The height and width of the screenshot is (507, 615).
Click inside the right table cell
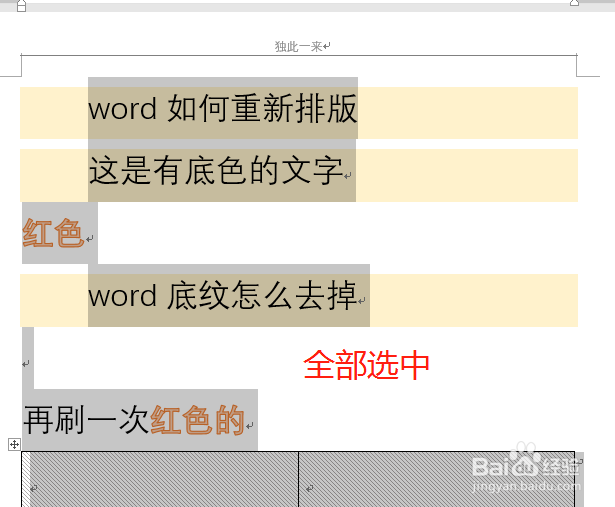tap(437, 479)
